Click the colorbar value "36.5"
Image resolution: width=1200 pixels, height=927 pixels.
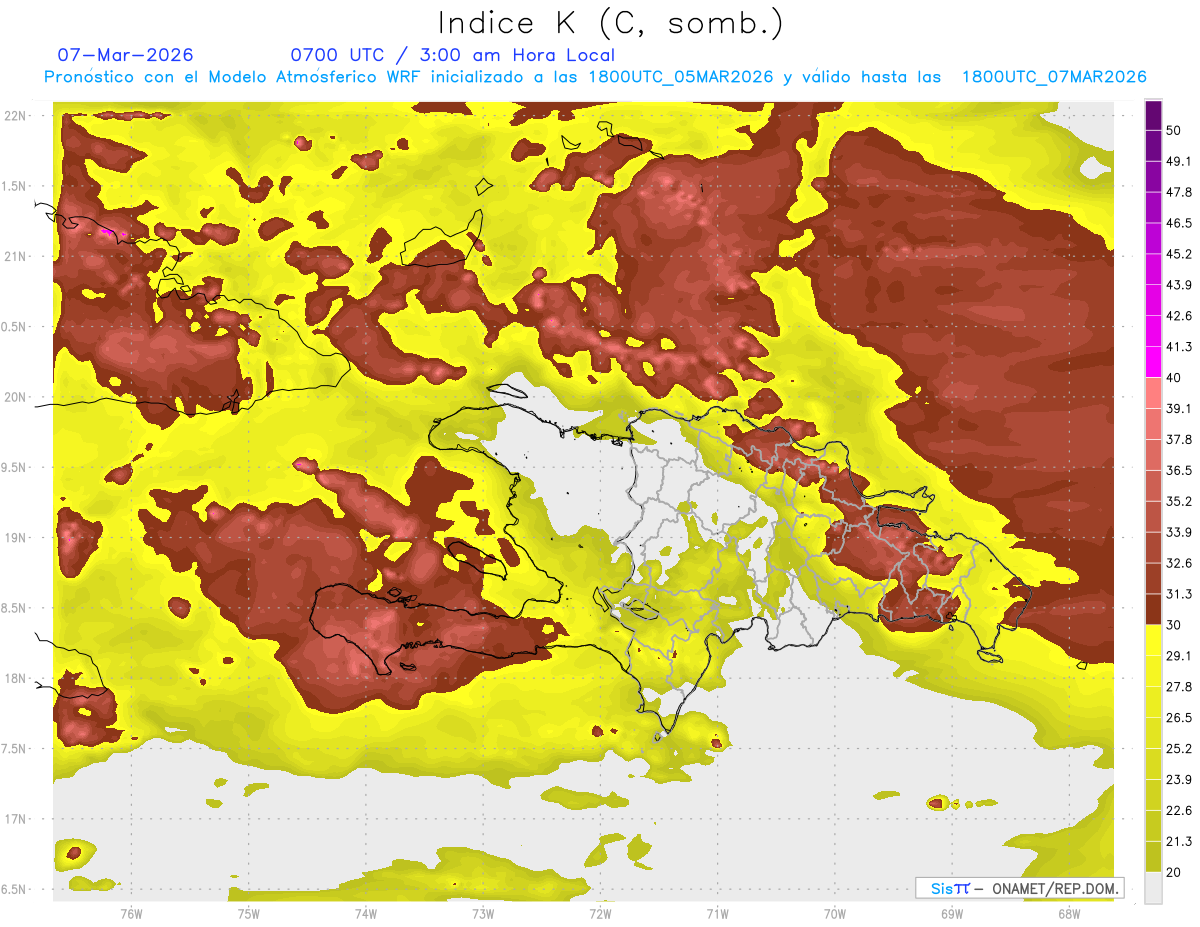click(x=1178, y=470)
